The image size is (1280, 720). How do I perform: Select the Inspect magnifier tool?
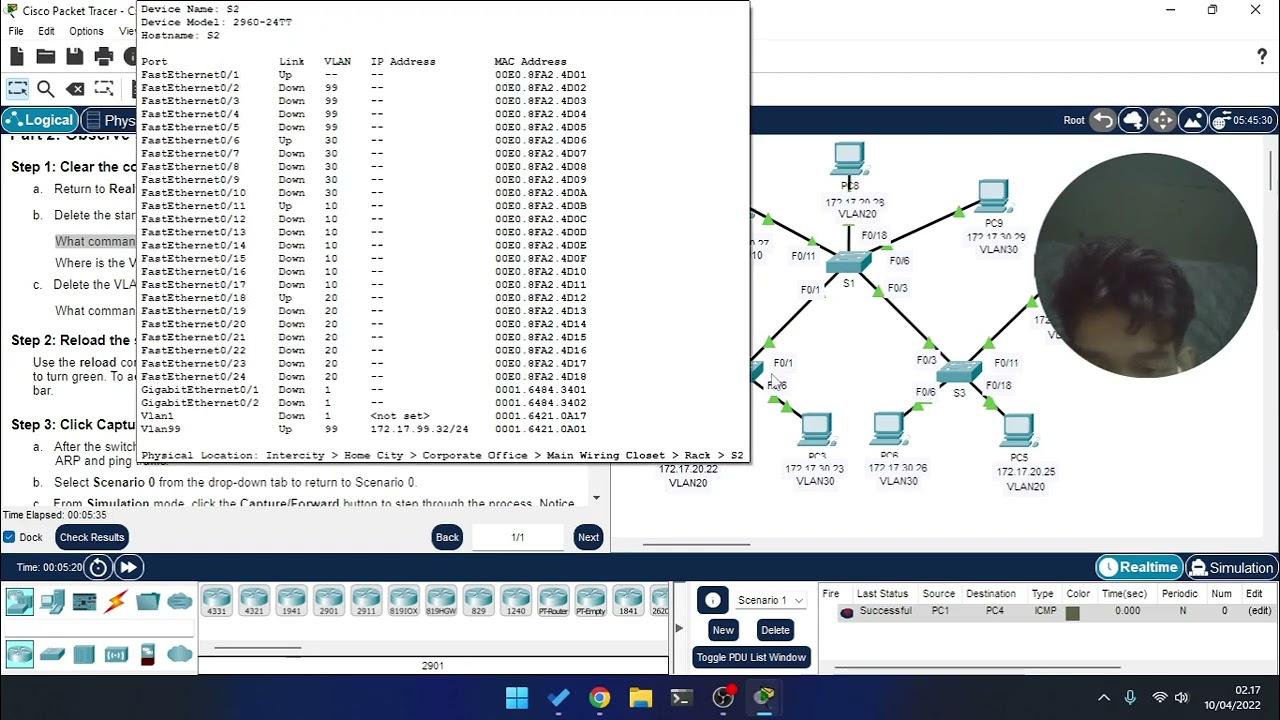[x=46, y=89]
